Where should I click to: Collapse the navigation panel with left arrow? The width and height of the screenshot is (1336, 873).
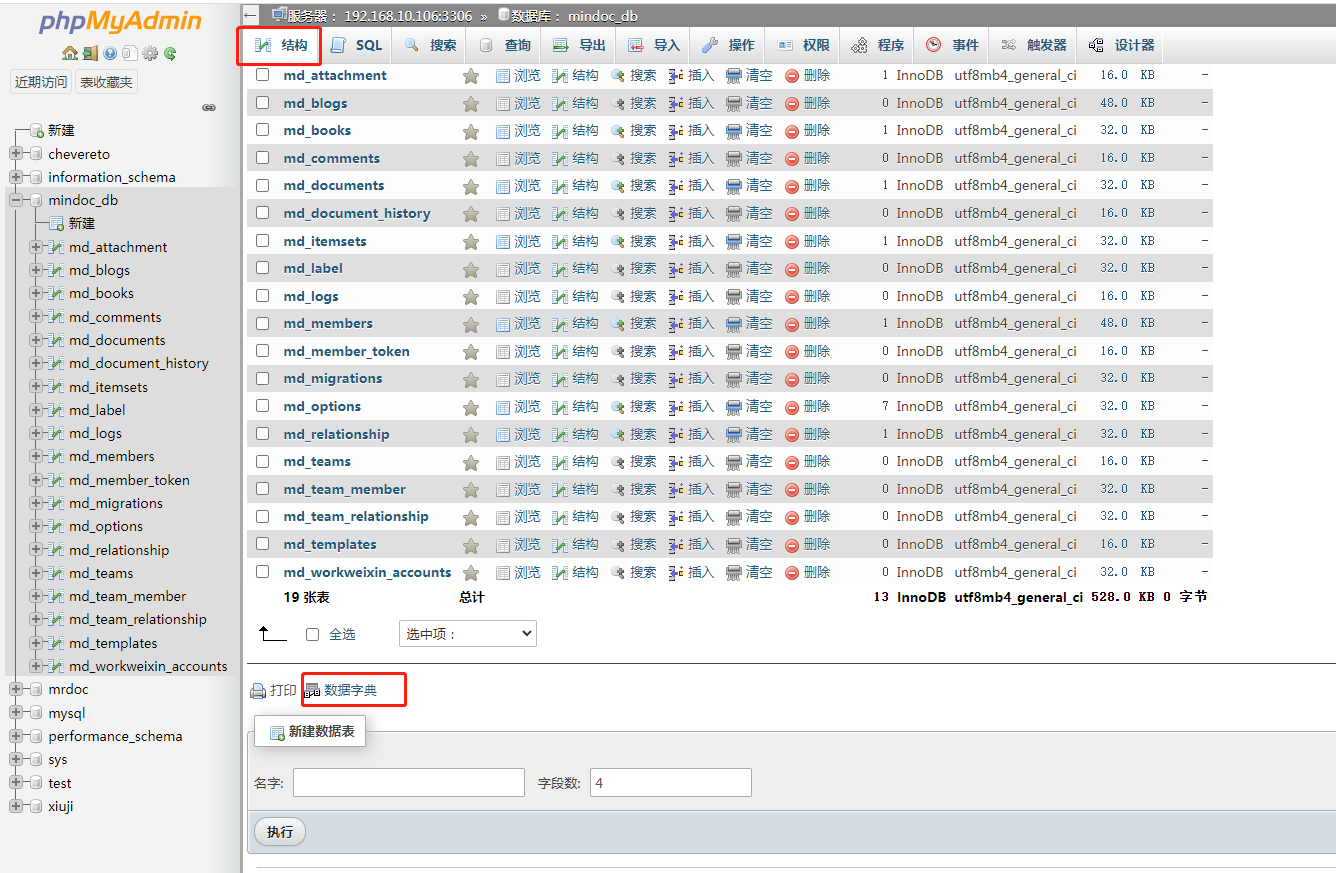point(251,15)
